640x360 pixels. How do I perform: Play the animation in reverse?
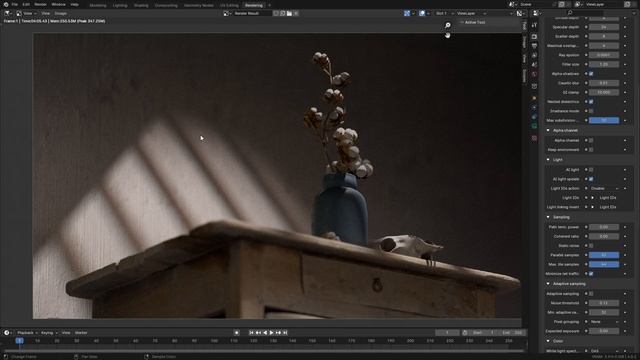(x=265, y=333)
